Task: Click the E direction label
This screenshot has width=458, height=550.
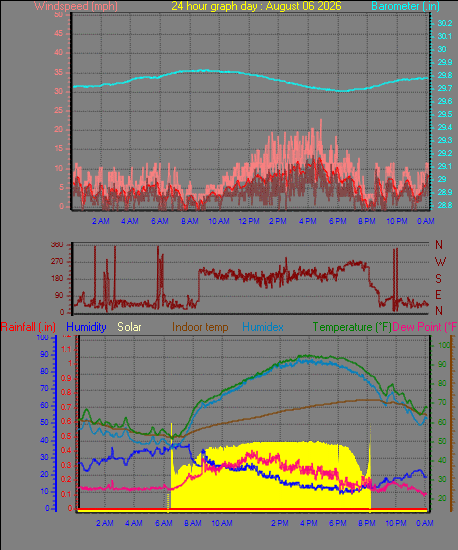Action: pyautogui.click(x=438, y=295)
